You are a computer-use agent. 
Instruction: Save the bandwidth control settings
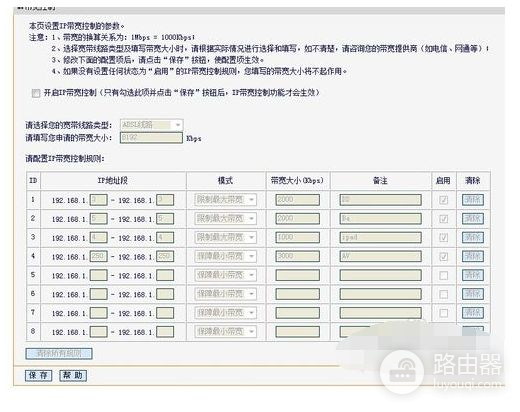tap(38, 375)
